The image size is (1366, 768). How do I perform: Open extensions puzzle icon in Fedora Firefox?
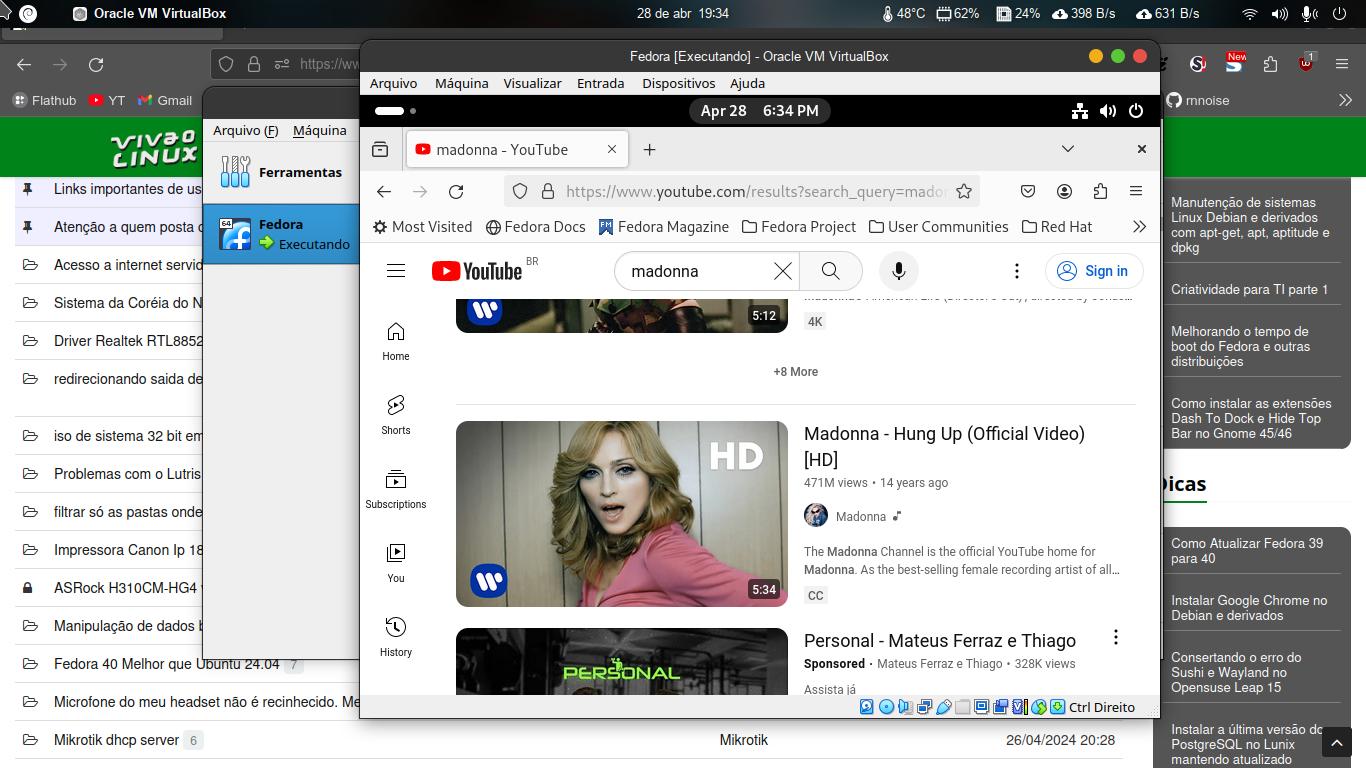(1100, 191)
